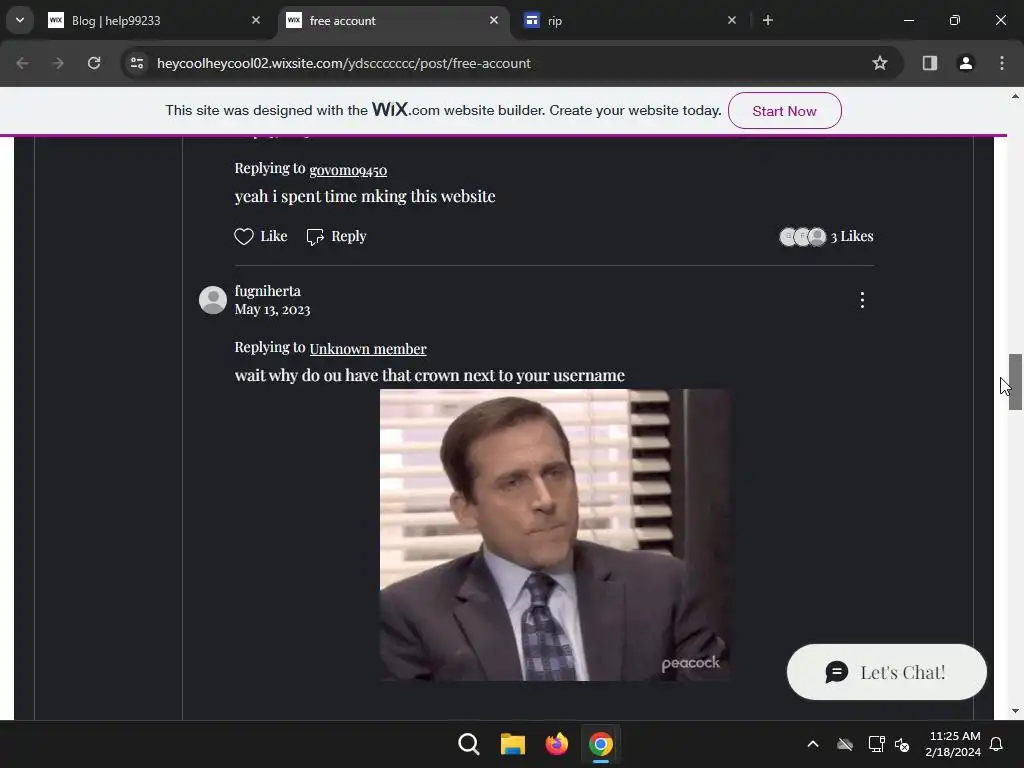Go back to previous page
The image size is (1024, 768).
pyautogui.click(x=22, y=63)
